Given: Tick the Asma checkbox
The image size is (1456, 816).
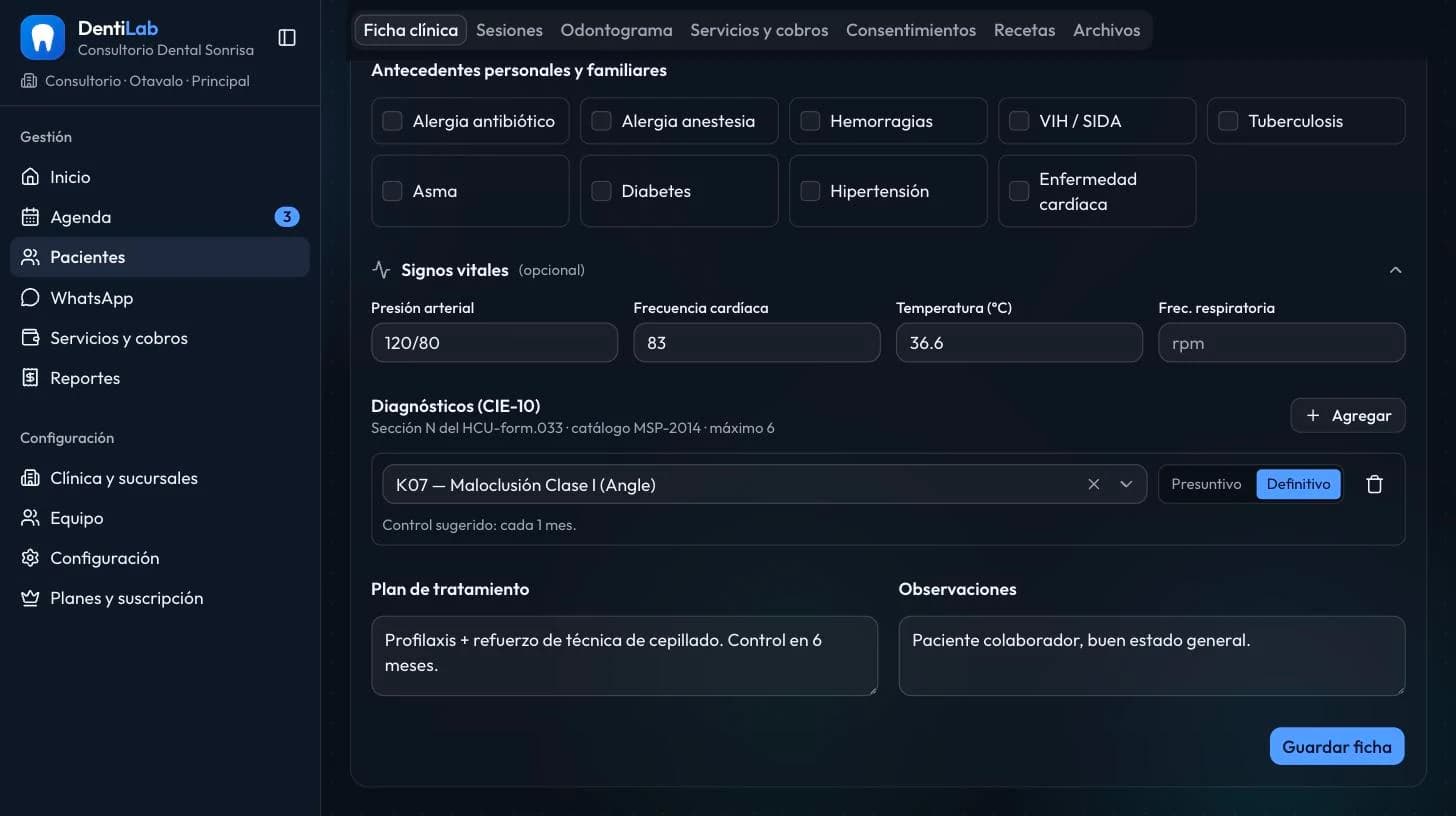Looking at the screenshot, I should click(393, 191).
